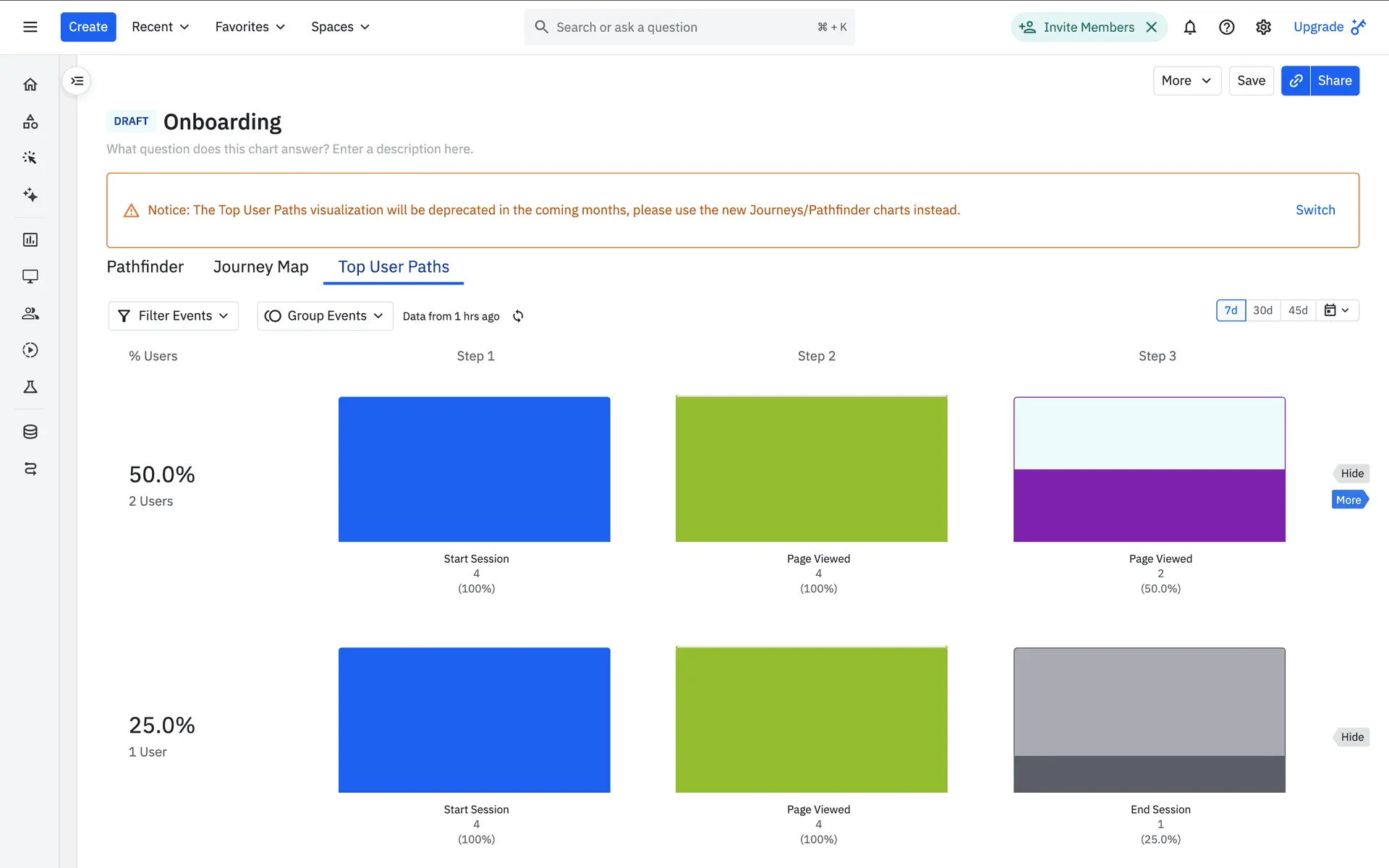Expand the Filter Events dropdown

174,316
